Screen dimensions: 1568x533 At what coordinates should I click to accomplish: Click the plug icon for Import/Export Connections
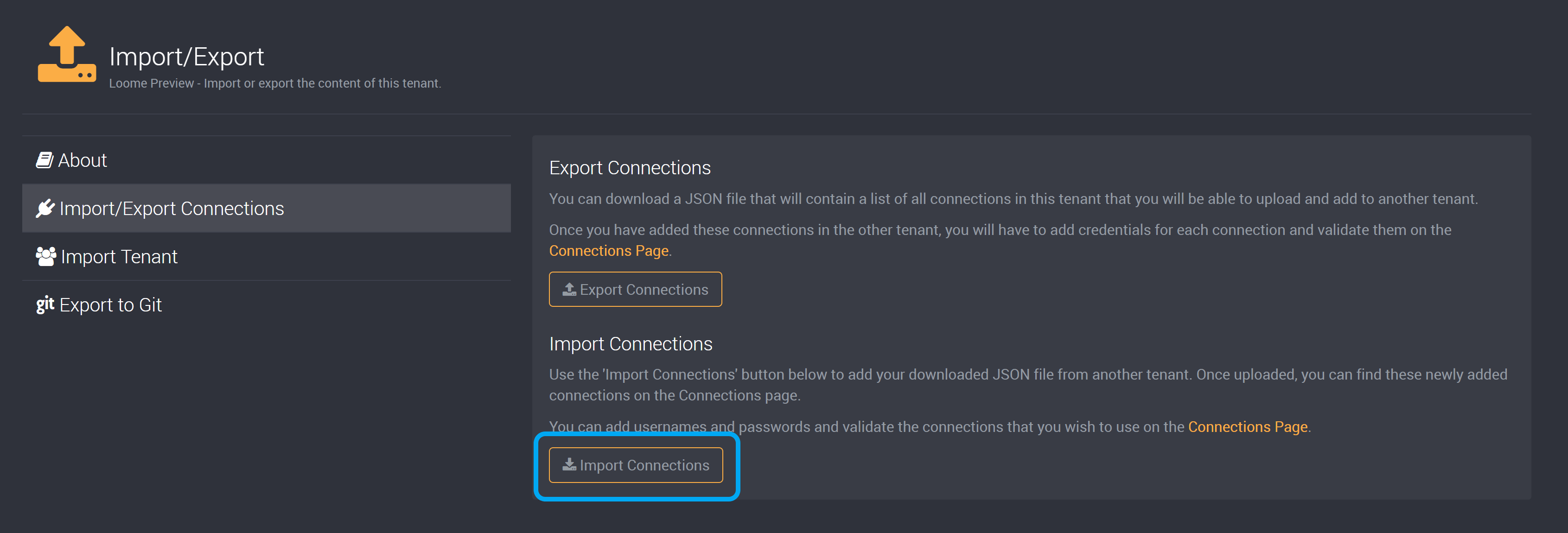click(45, 208)
